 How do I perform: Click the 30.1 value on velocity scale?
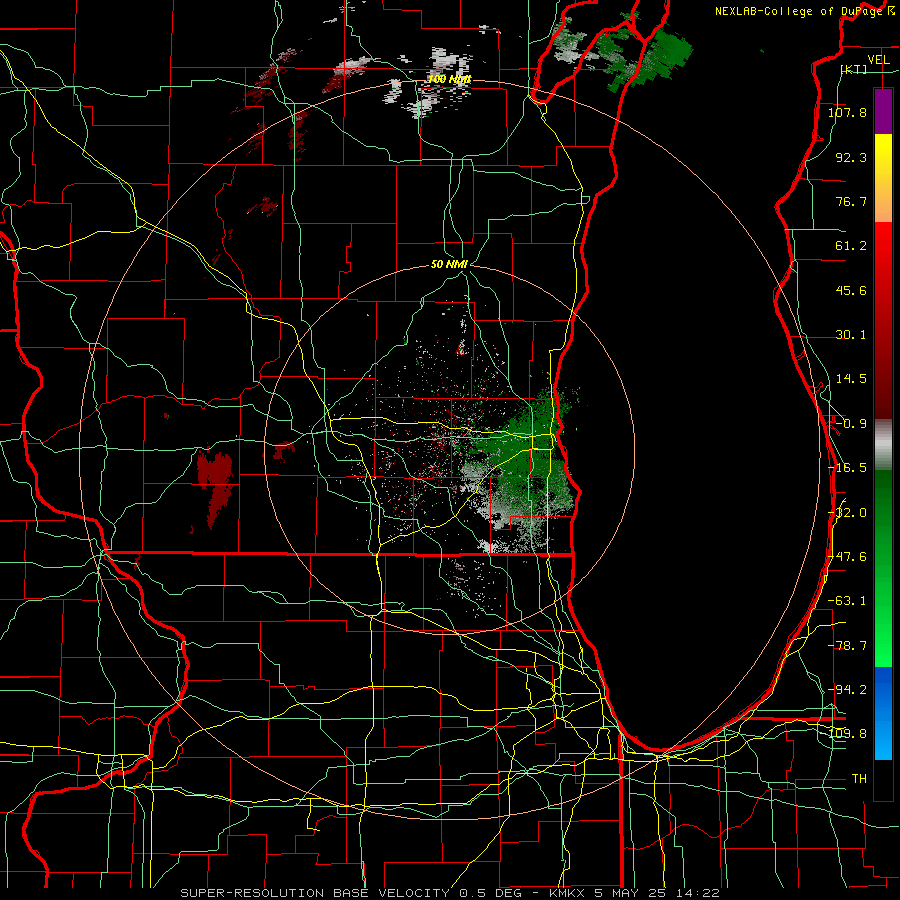tap(851, 335)
